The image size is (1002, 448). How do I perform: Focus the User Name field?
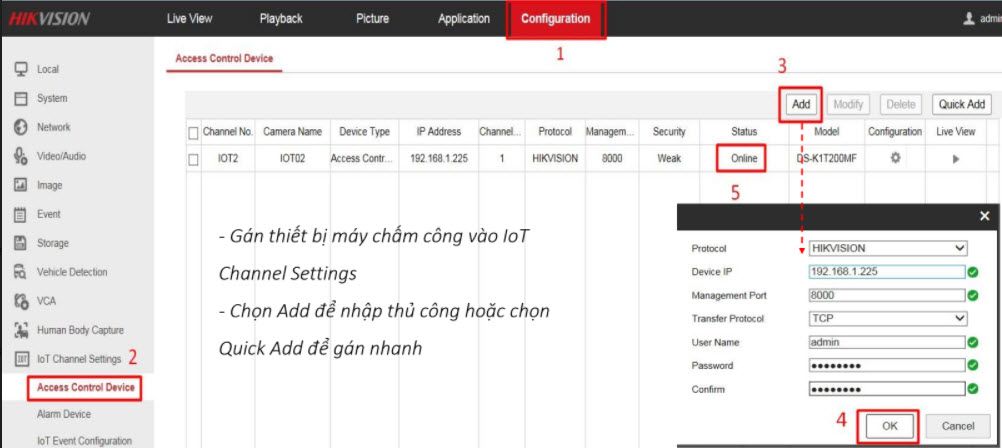[886, 342]
